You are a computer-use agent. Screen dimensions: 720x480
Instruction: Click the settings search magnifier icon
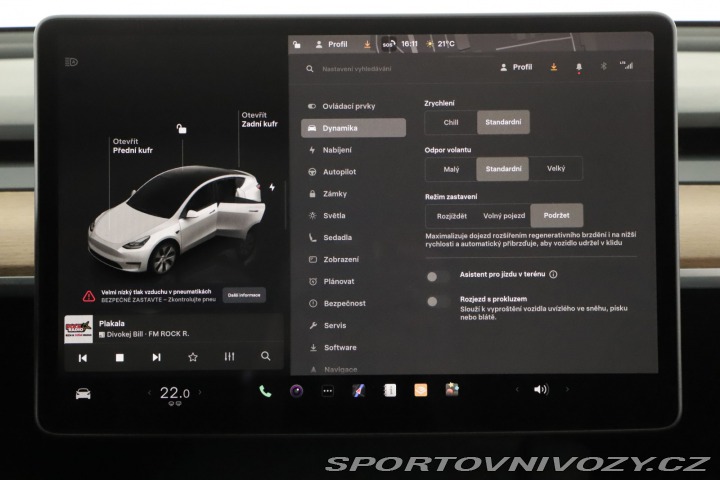[310, 69]
